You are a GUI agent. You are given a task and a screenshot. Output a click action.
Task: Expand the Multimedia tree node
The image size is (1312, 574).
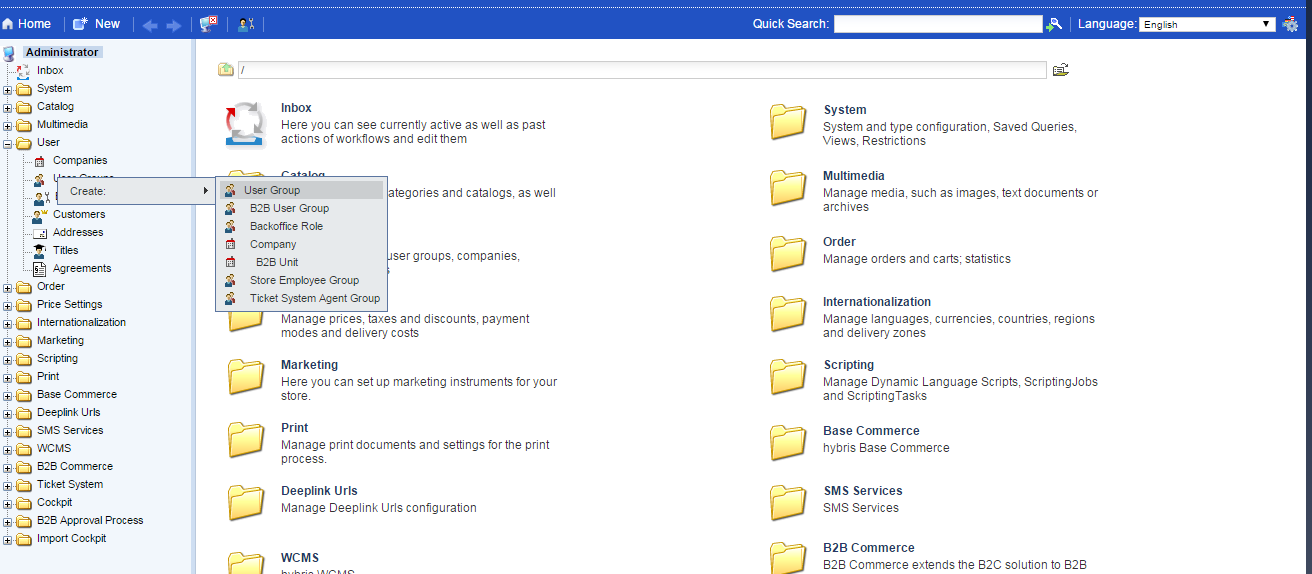click(x=7, y=125)
